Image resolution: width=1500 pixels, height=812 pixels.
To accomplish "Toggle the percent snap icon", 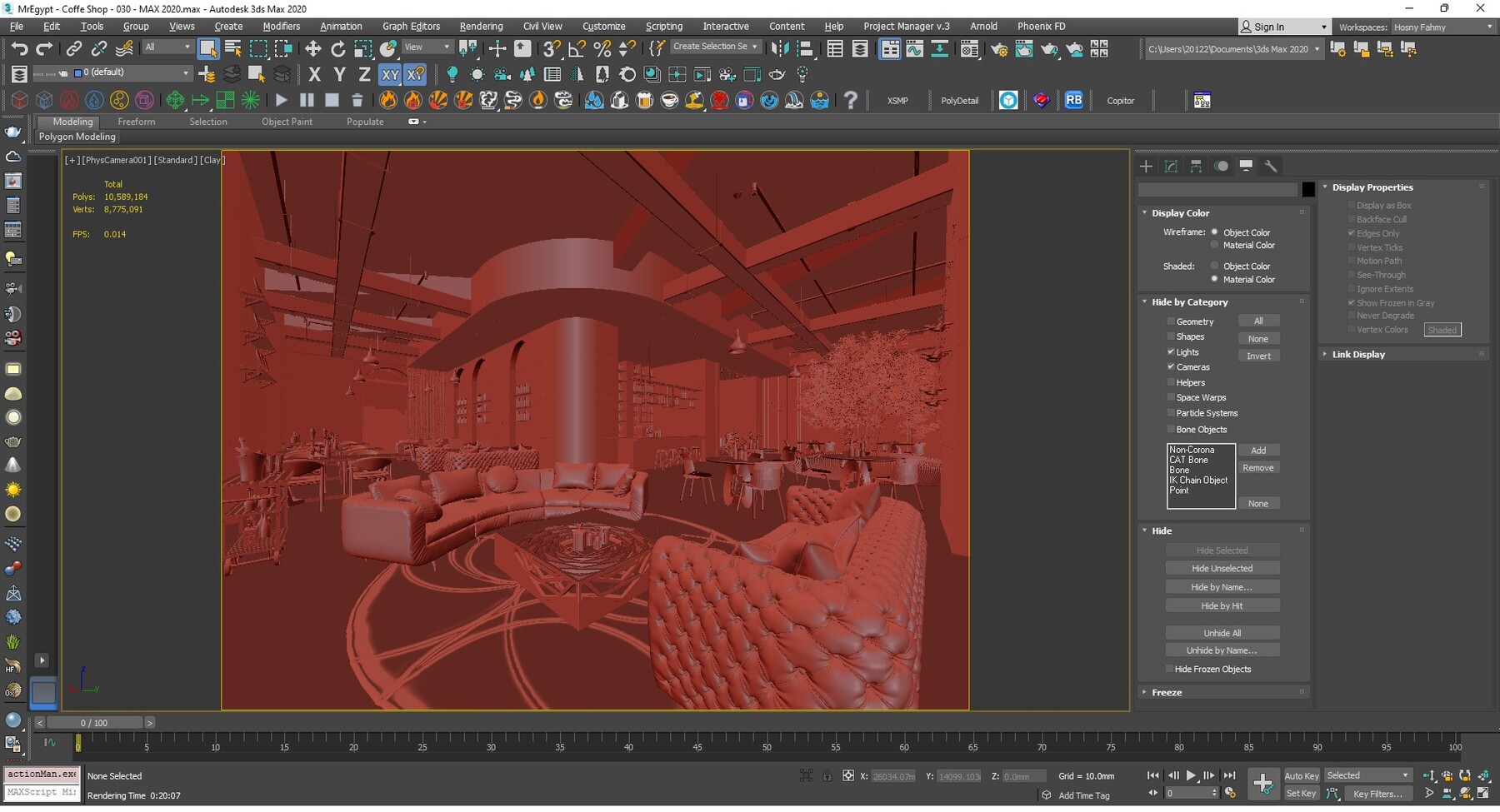I will pos(602,47).
